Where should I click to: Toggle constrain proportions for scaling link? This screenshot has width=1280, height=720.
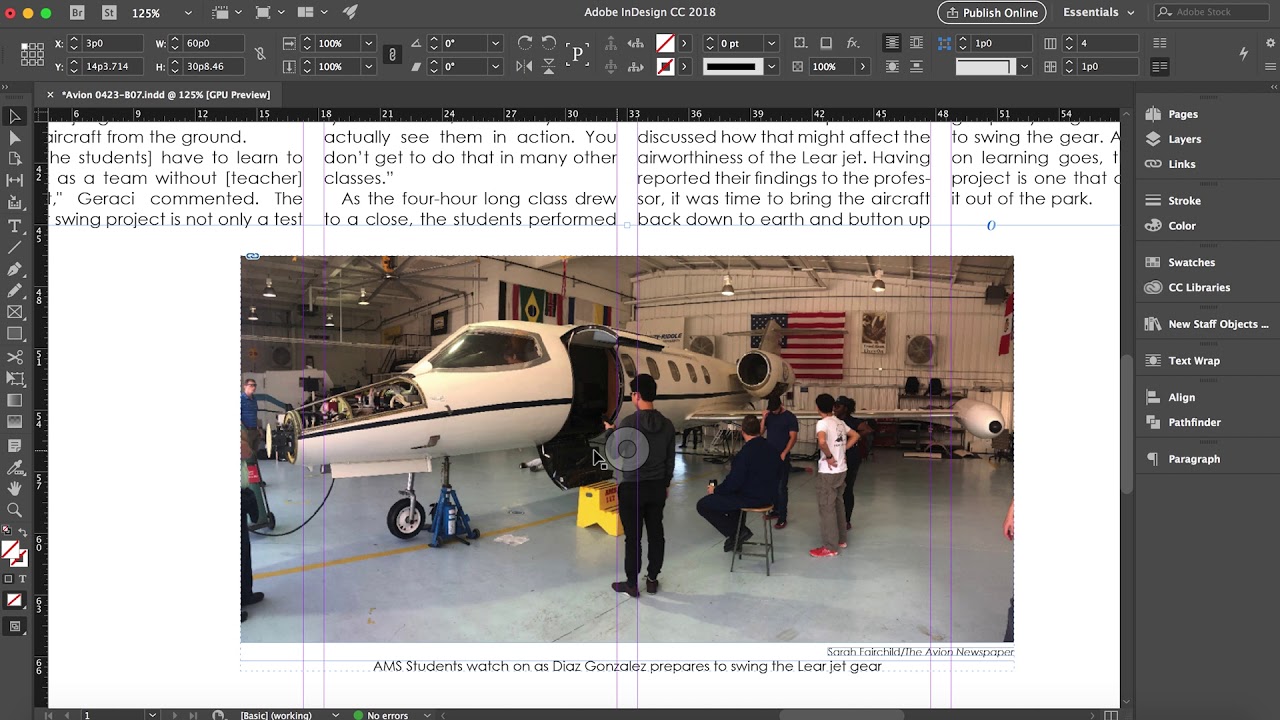click(392, 54)
